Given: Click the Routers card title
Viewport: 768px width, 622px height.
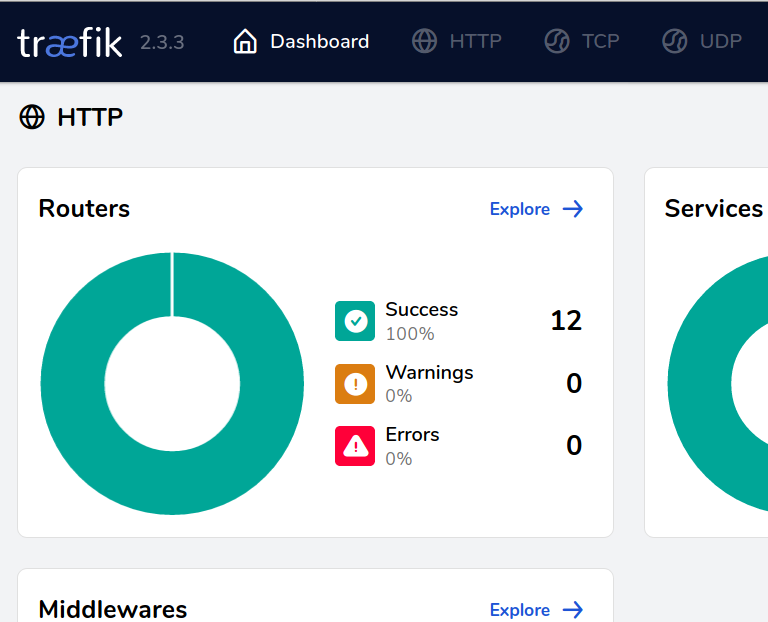Looking at the screenshot, I should pos(84,209).
